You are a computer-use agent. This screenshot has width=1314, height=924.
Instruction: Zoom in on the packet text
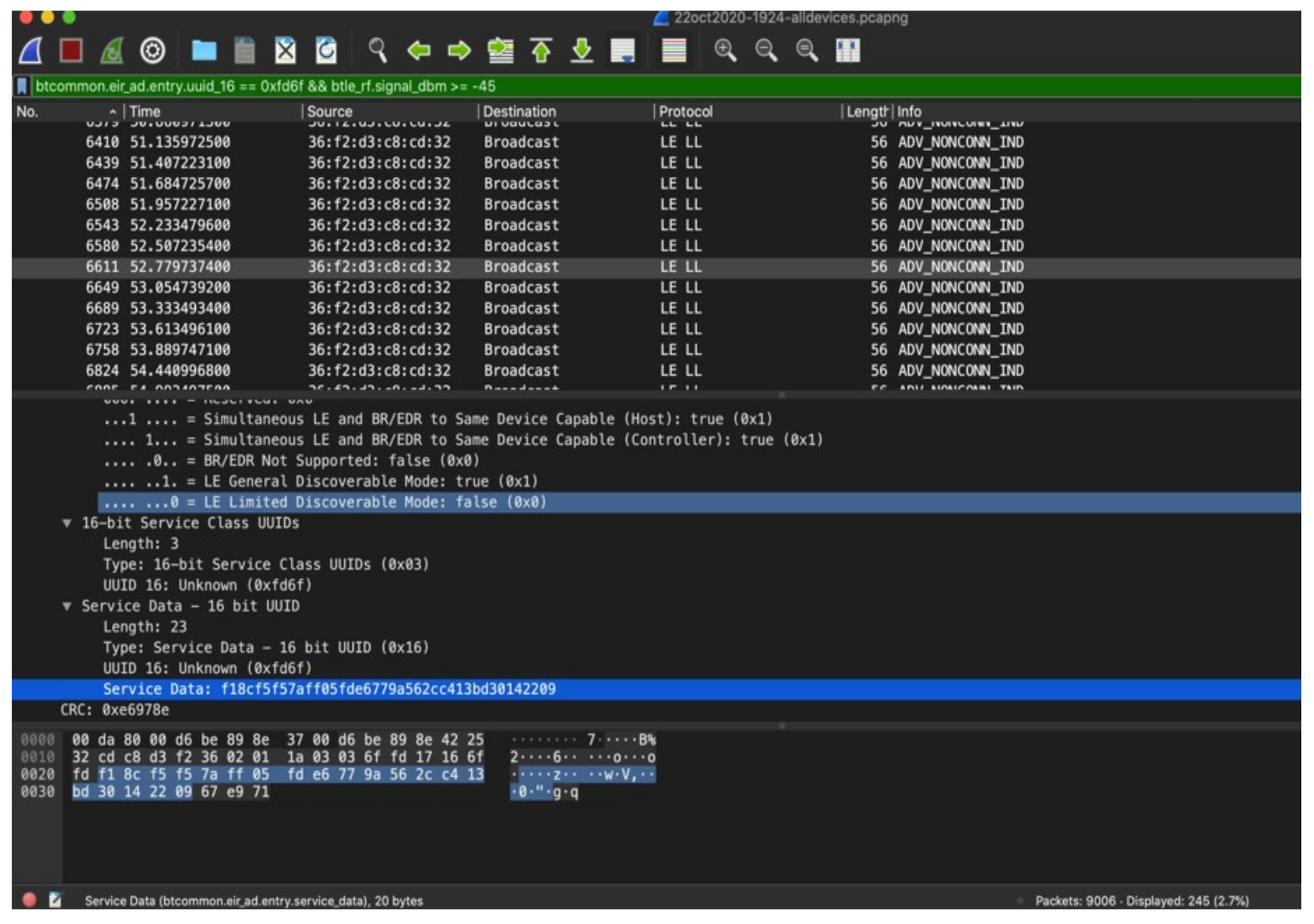pos(725,51)
